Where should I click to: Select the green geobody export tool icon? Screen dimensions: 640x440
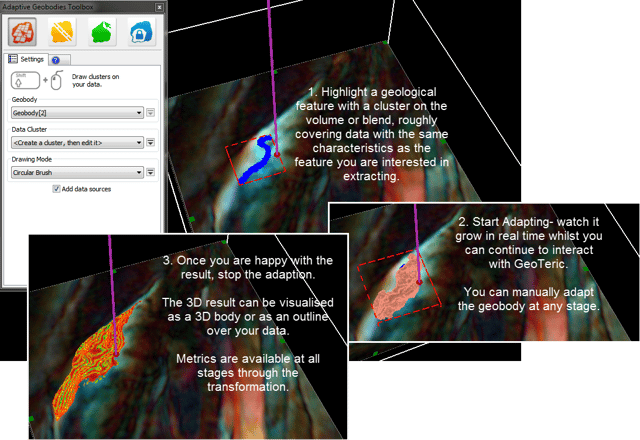(x=101, y=32)
